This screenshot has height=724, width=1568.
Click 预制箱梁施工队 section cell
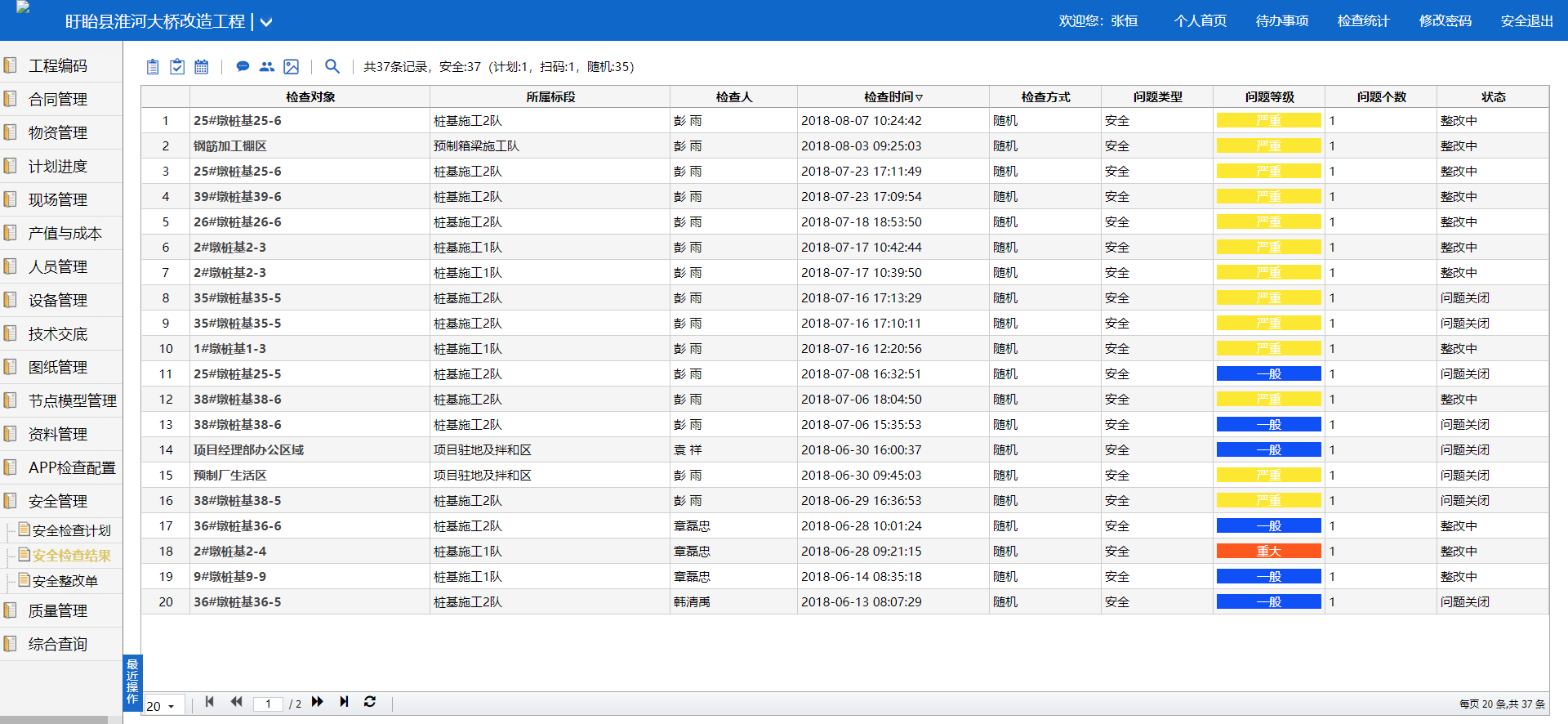tap(476, 145)
